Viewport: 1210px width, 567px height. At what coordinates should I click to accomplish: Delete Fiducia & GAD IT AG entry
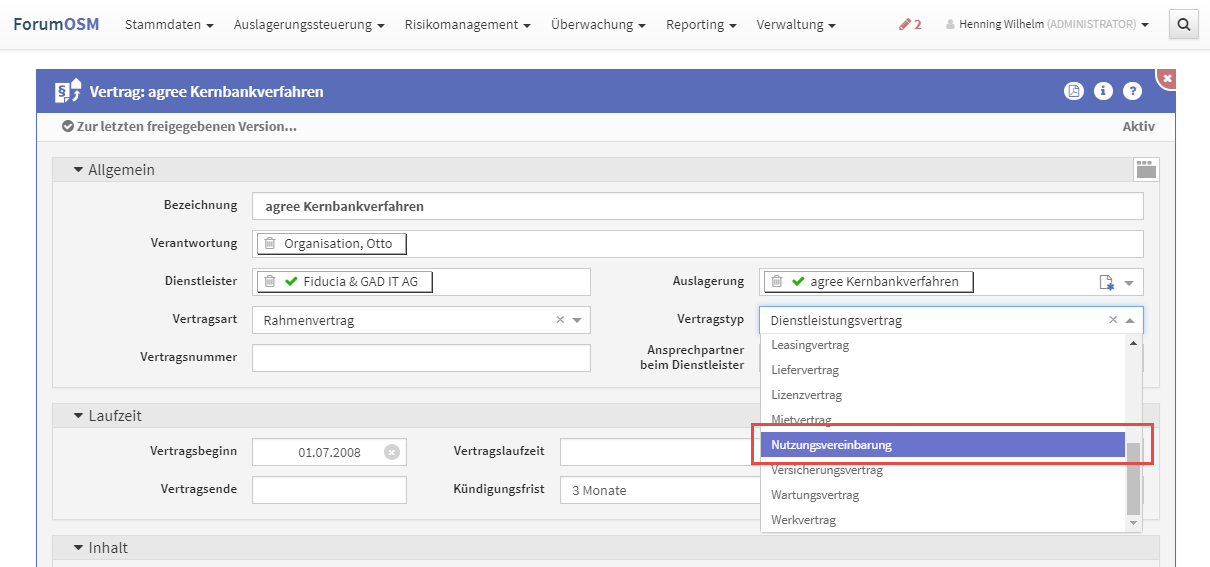pos(270,282)
